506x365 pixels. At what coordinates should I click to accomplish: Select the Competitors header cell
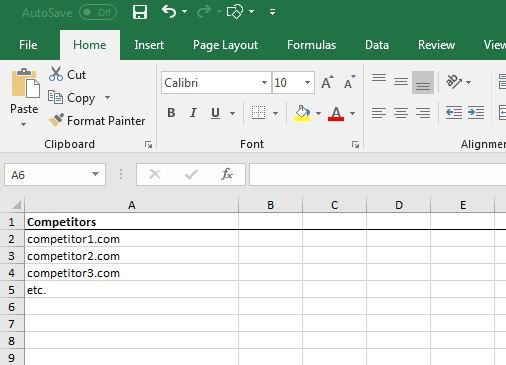pos(132,221)
